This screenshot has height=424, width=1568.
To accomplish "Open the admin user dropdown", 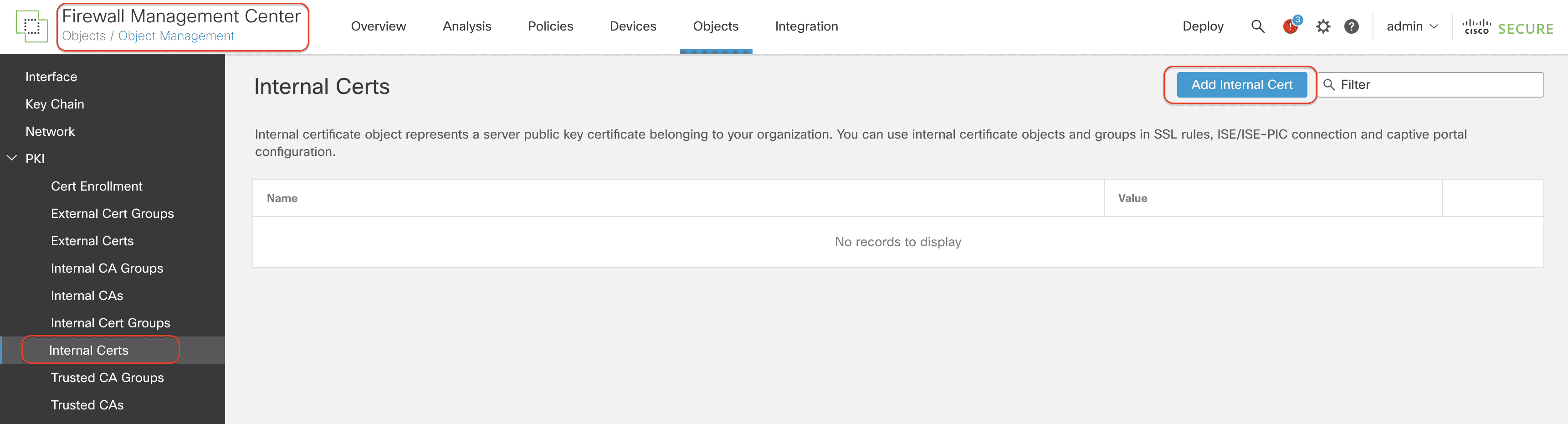I will [x=1412, y=26].
